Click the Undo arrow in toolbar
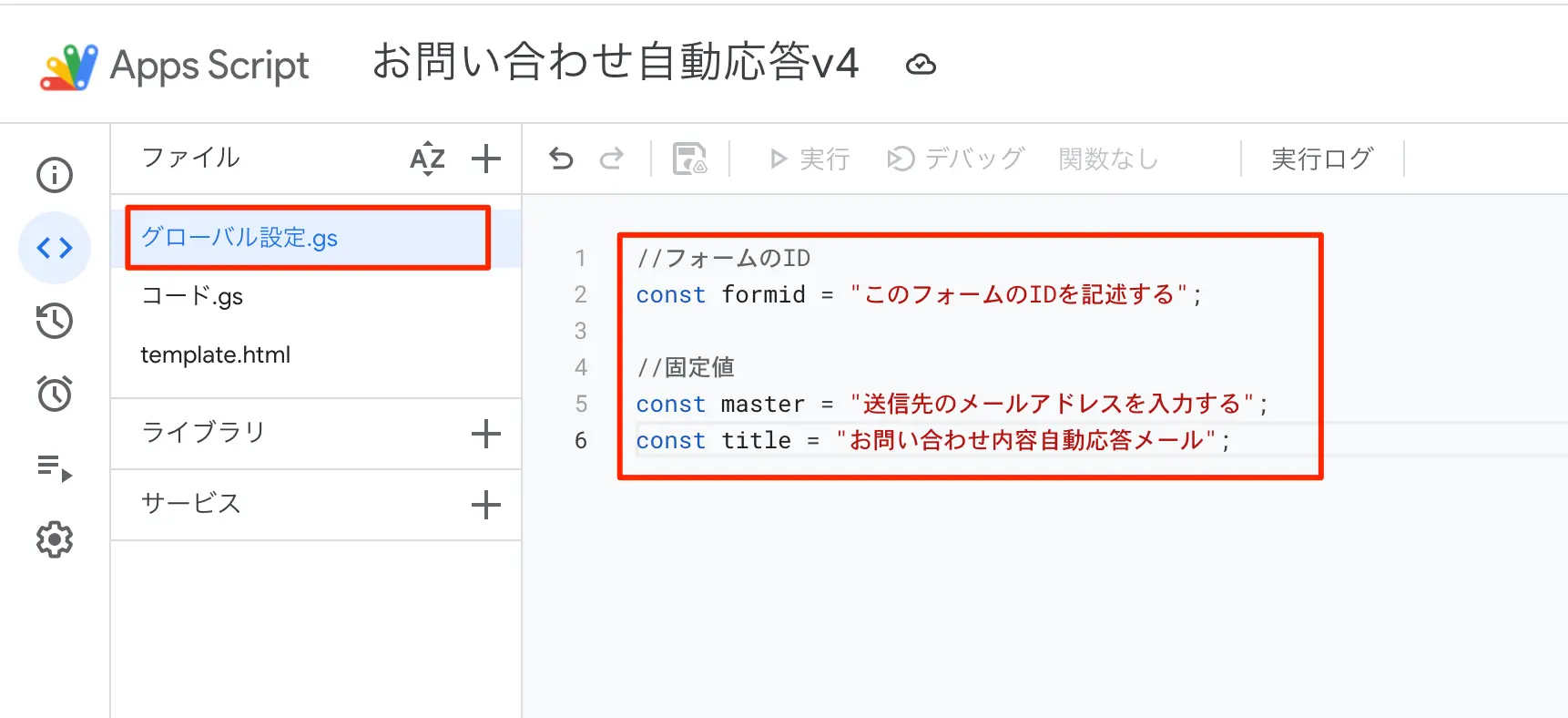 (561, 159)
